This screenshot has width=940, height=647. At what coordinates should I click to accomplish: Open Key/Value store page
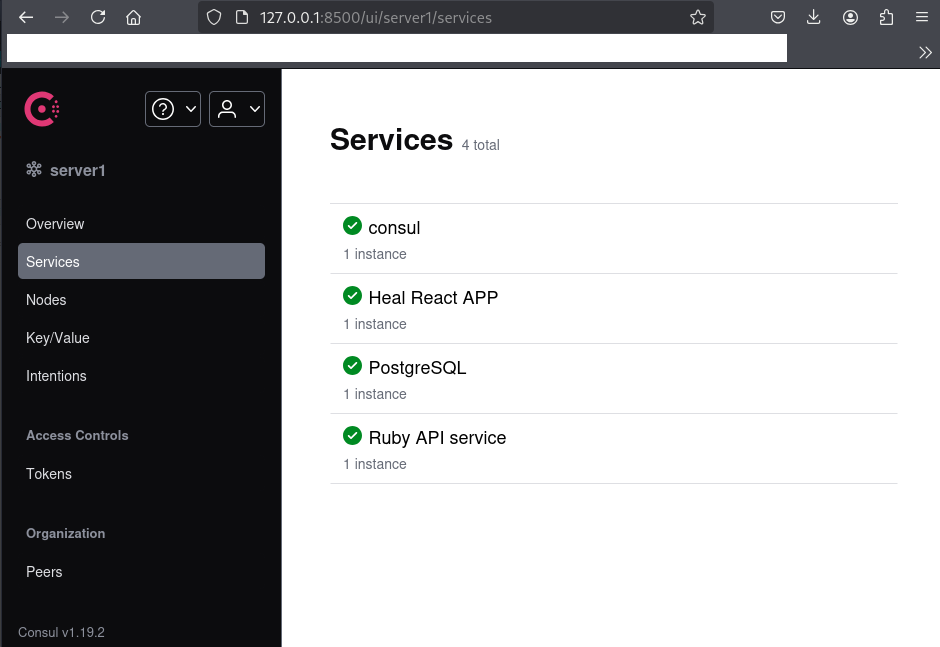point(58,338)
